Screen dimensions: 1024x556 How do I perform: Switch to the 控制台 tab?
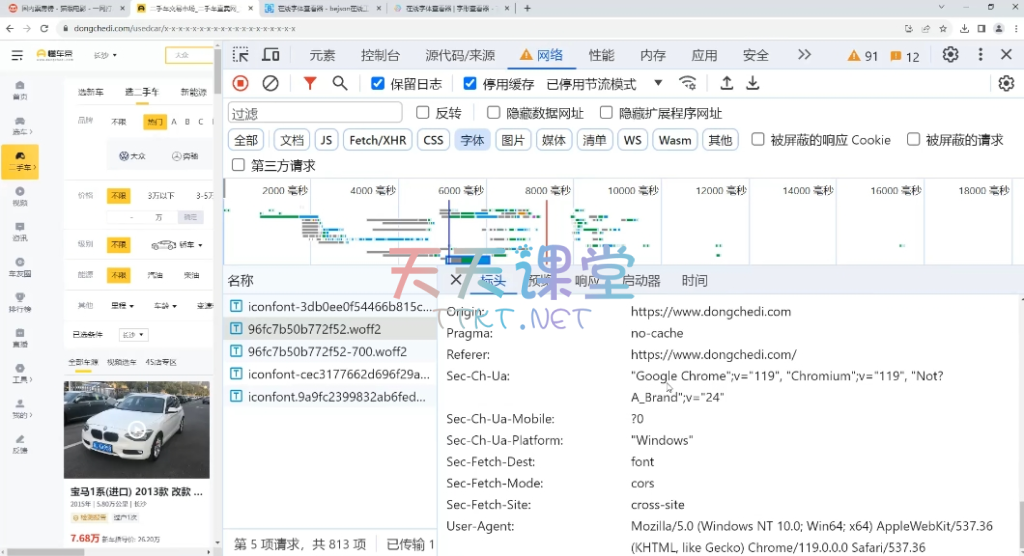[x=380, y=55]
